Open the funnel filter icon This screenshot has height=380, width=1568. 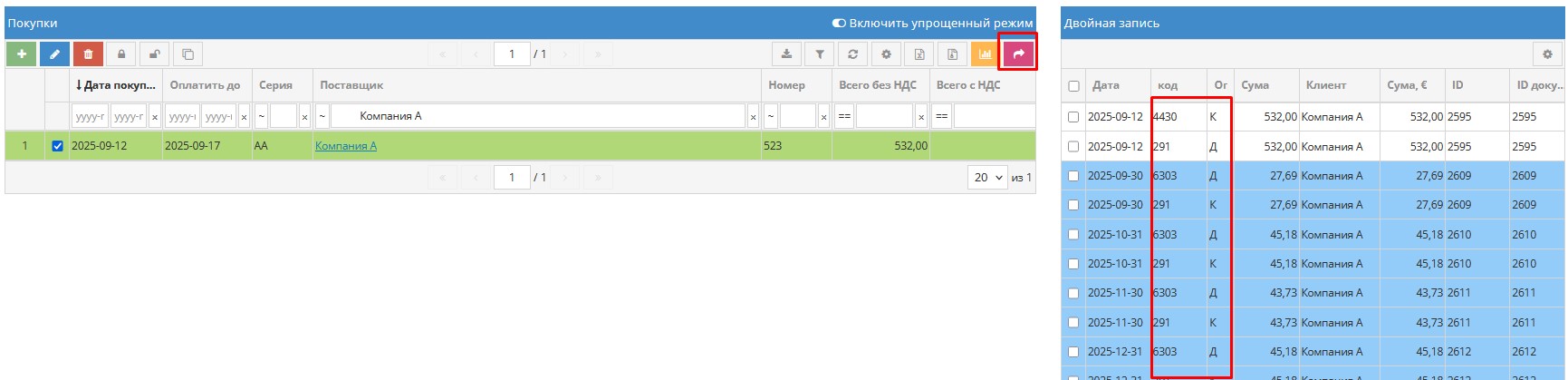[x=820, y=54]
